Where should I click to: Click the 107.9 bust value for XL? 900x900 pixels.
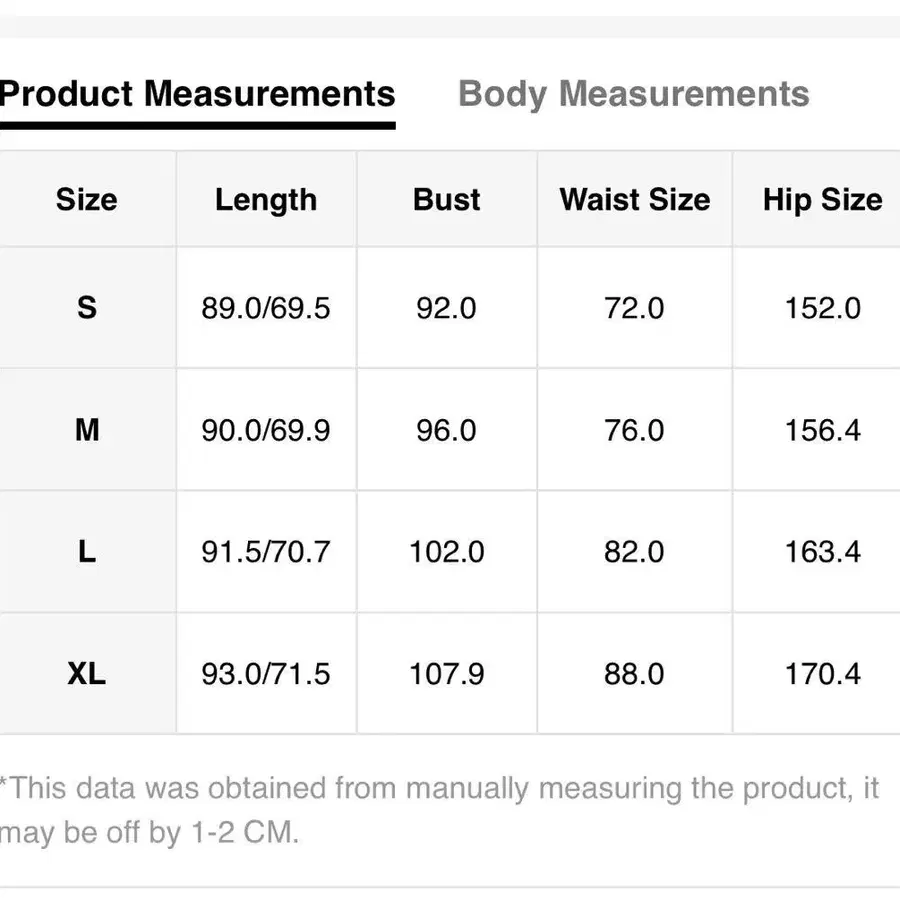tap(447, 674)
